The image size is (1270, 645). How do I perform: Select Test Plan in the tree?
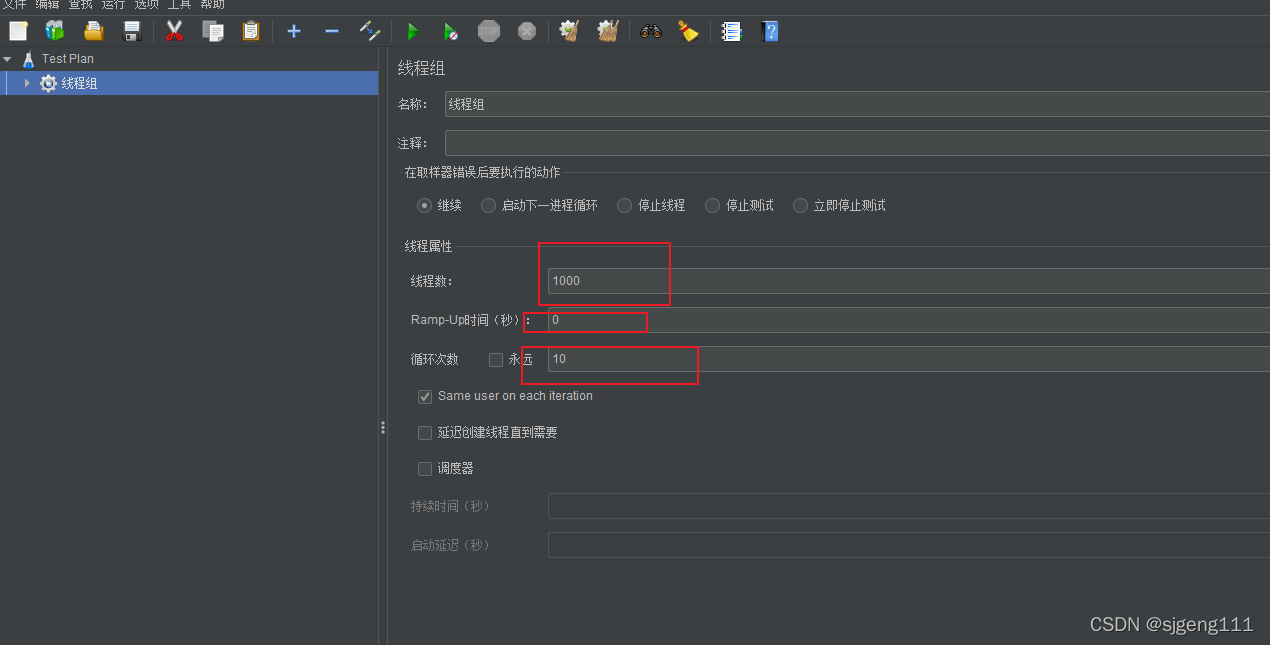(68, 59)
